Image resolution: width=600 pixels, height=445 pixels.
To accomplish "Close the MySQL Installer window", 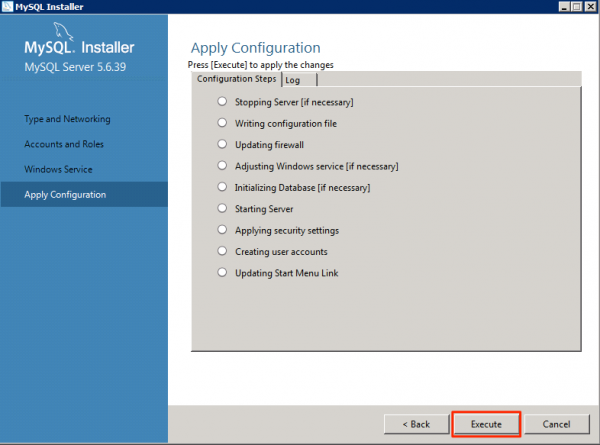I will tap(590, 7).
